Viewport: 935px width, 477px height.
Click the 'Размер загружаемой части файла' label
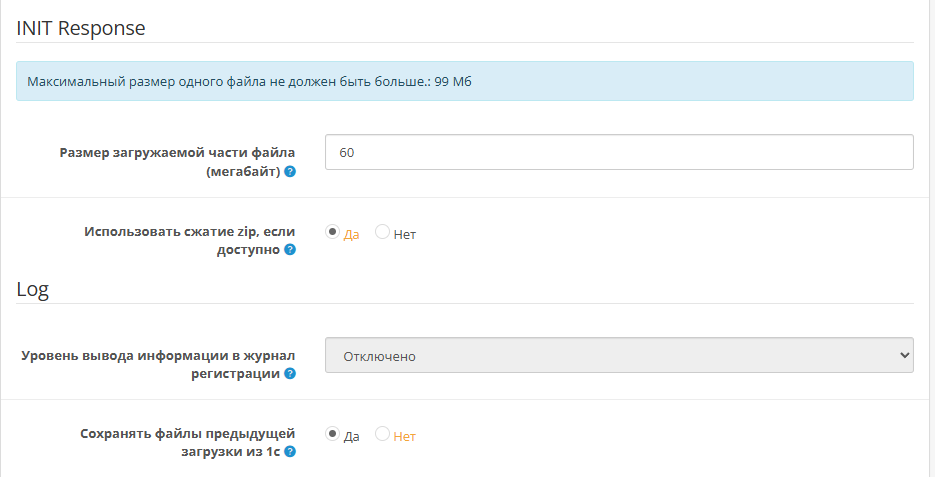click(x=177, y=153)
